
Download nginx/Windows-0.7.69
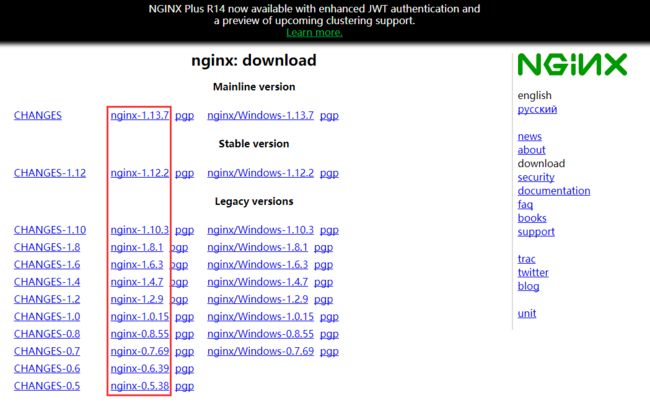(x=260, y=352)
